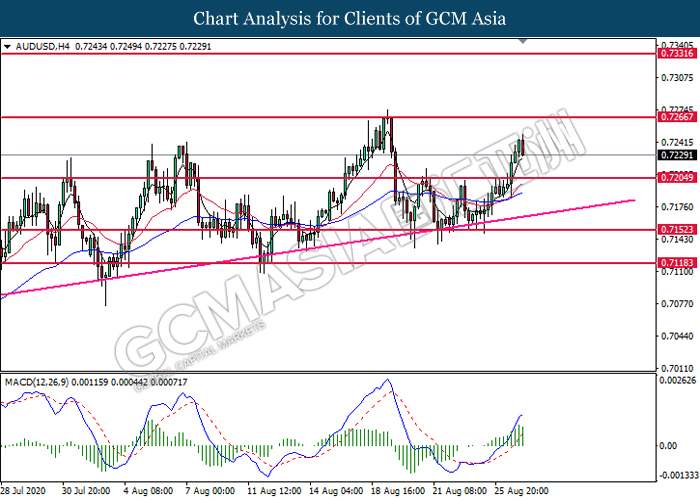Select the 0.71183 support level label
Screen dimensions: 700x500
tap(677, 262)
